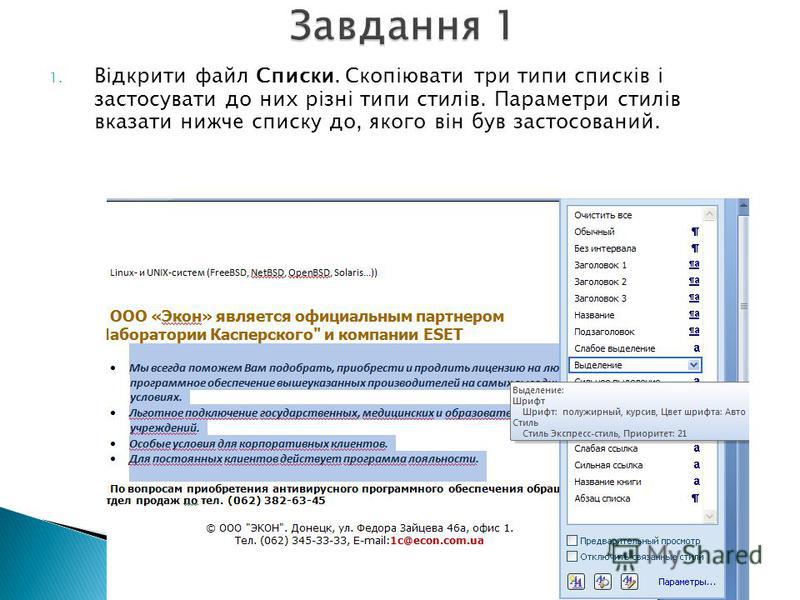Click the styles list scroll-up arrow
The height and width of the screenshot is (600, 800).
[710, 213]
